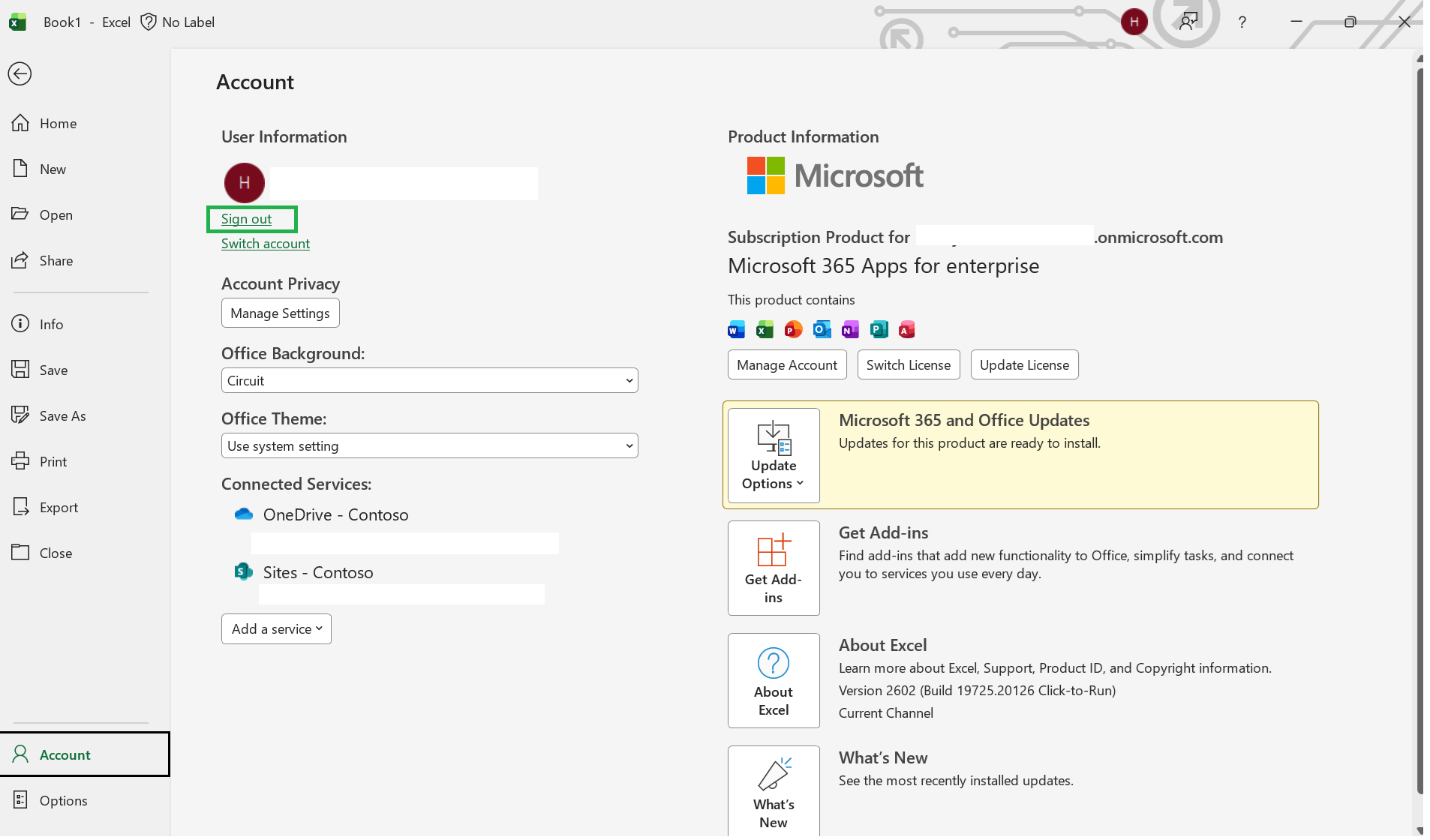
Task: Click the Excel icon in product list
Action: point(765,329)
